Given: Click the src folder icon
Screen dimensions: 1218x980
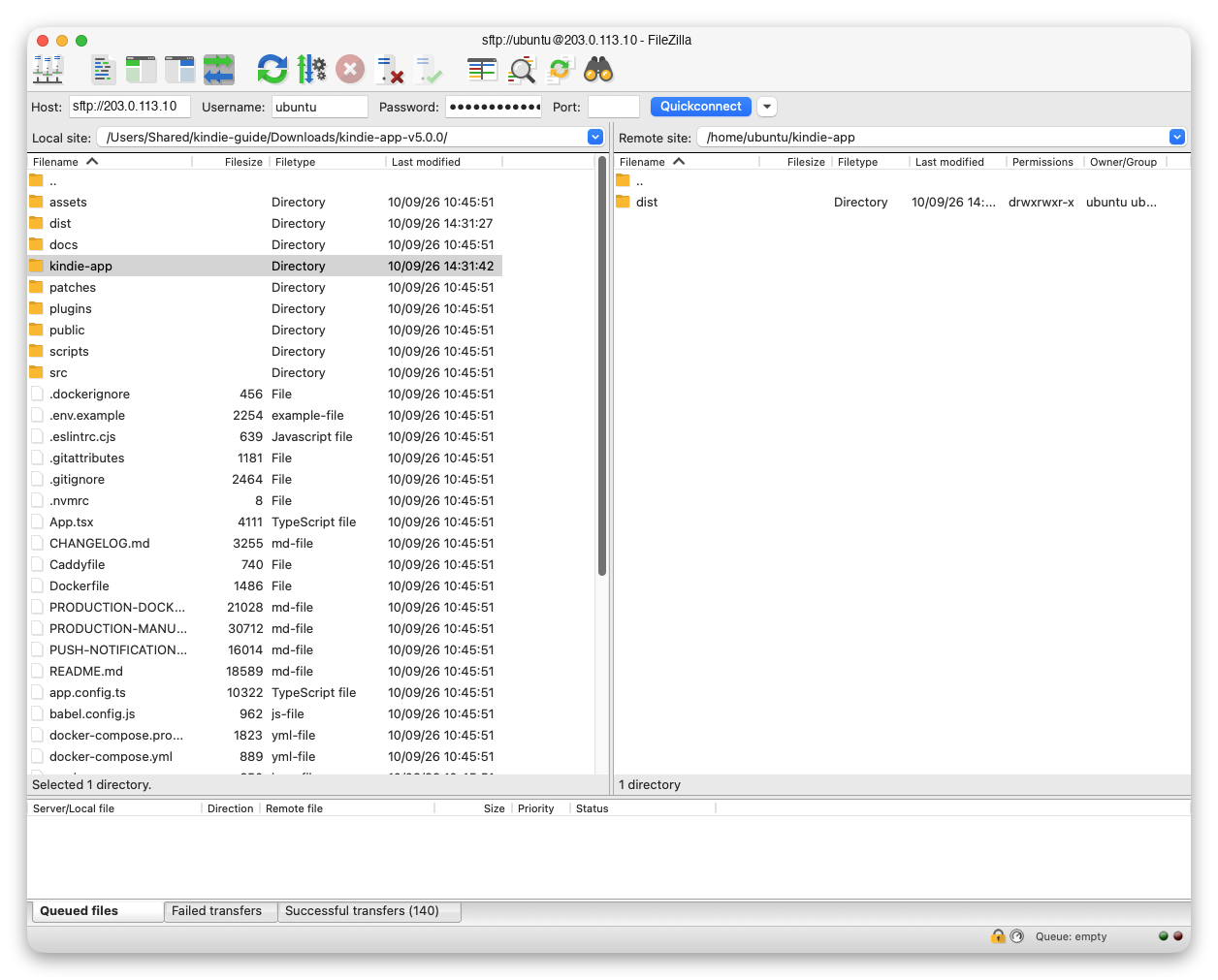Looking at the screenshot, I should [x=37, y=372].
